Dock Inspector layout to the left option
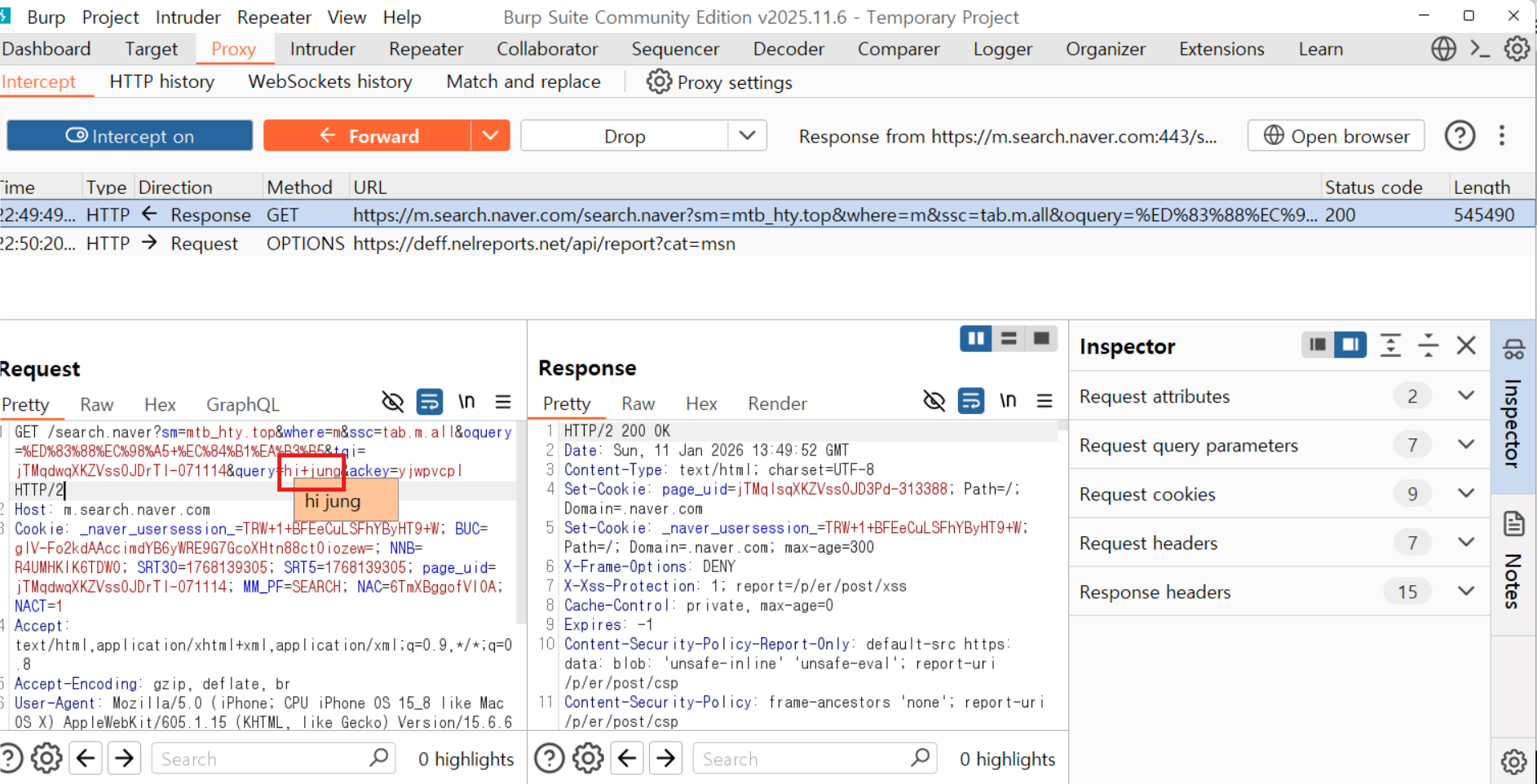 [1318, 345]
